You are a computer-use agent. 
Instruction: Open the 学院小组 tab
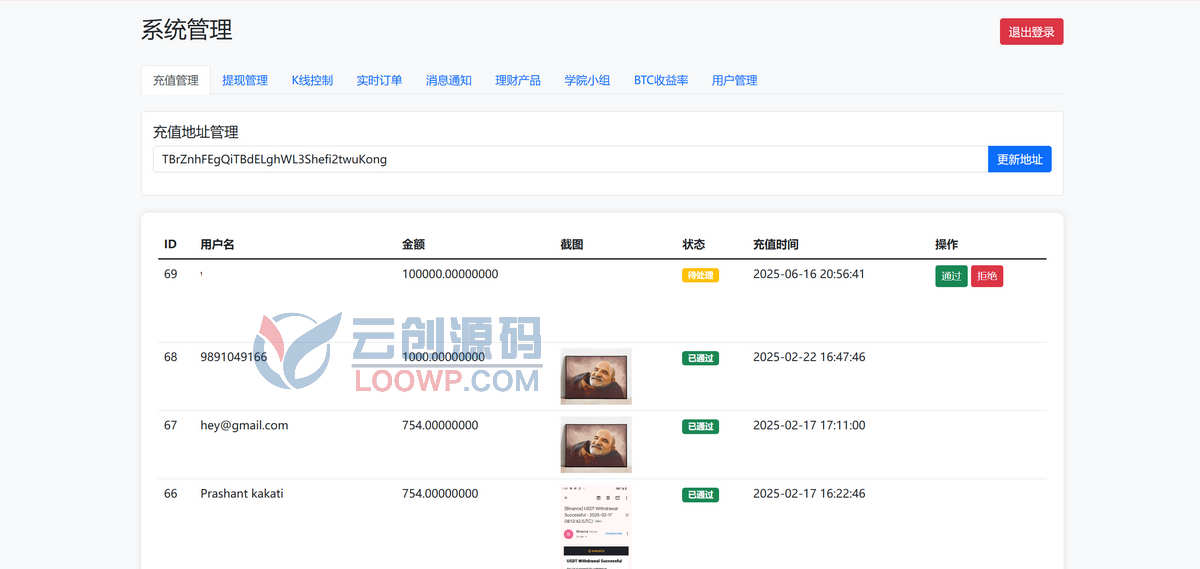(x=587, y=80)
